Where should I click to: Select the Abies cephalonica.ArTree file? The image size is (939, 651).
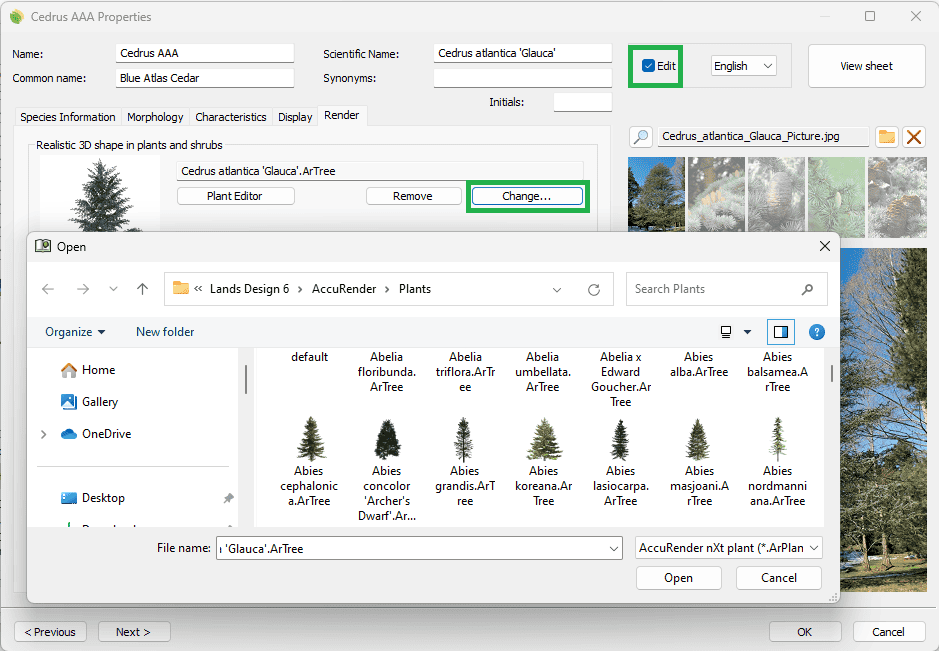[x=309, y=462]
